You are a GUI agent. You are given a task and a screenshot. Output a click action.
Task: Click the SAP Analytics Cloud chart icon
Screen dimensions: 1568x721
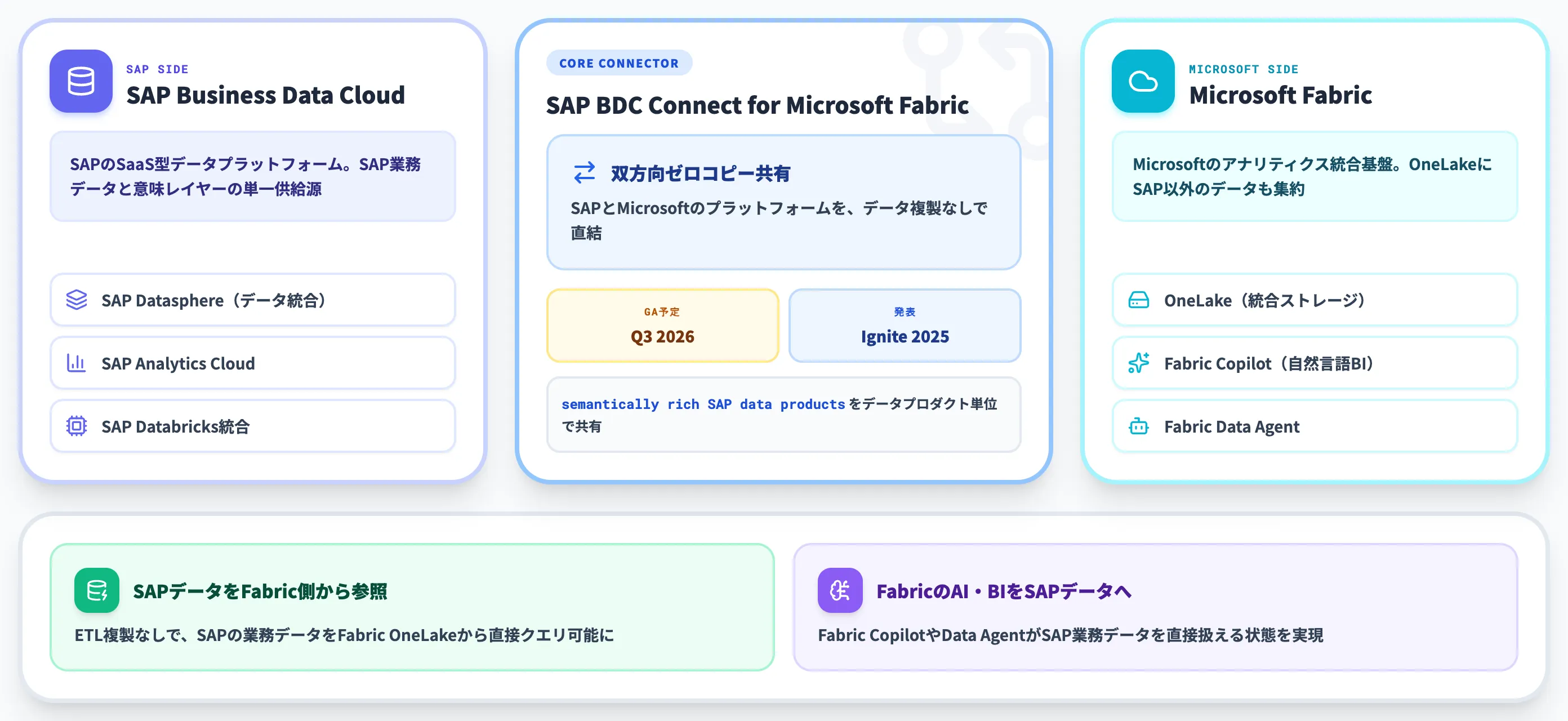(x=77, y=363)
